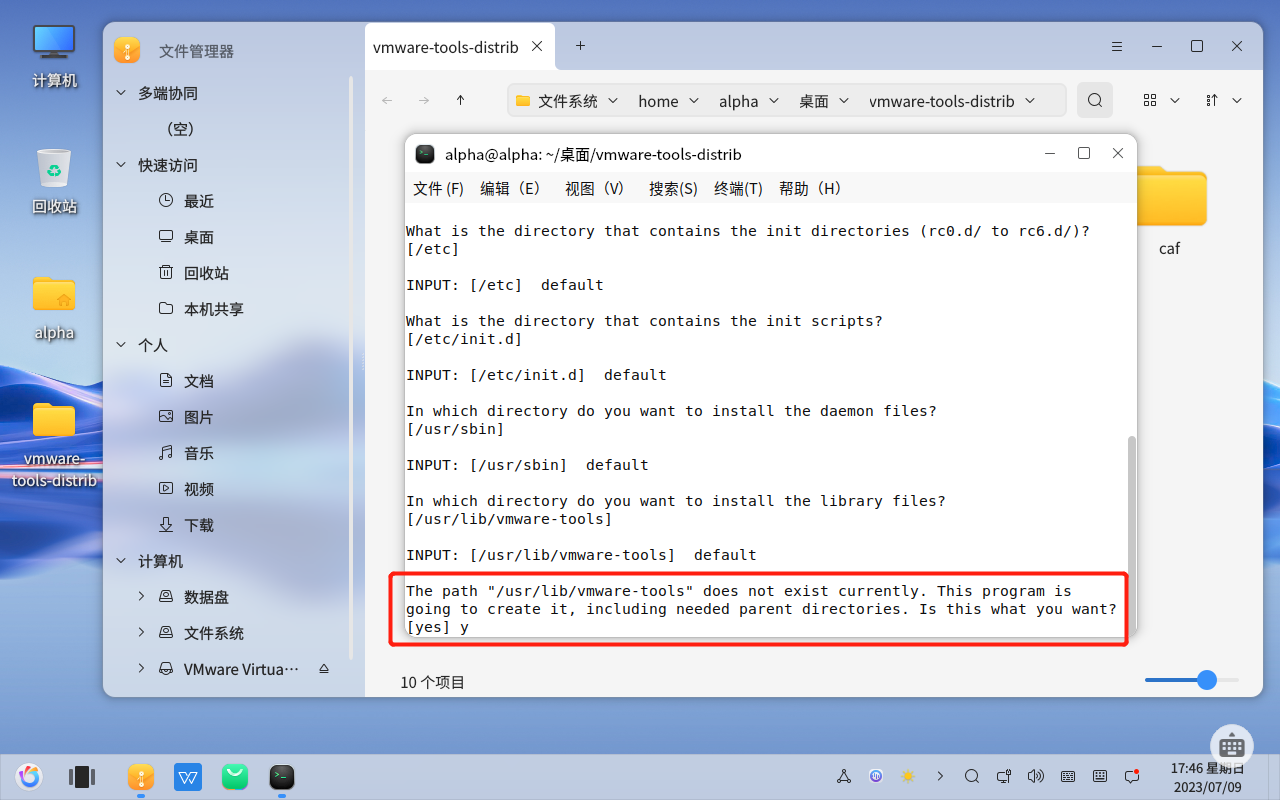Open view mode dropdown arrow
Image resolution: width=1280 pixels, height=800 pixels.
click(x=1175, y=100)
